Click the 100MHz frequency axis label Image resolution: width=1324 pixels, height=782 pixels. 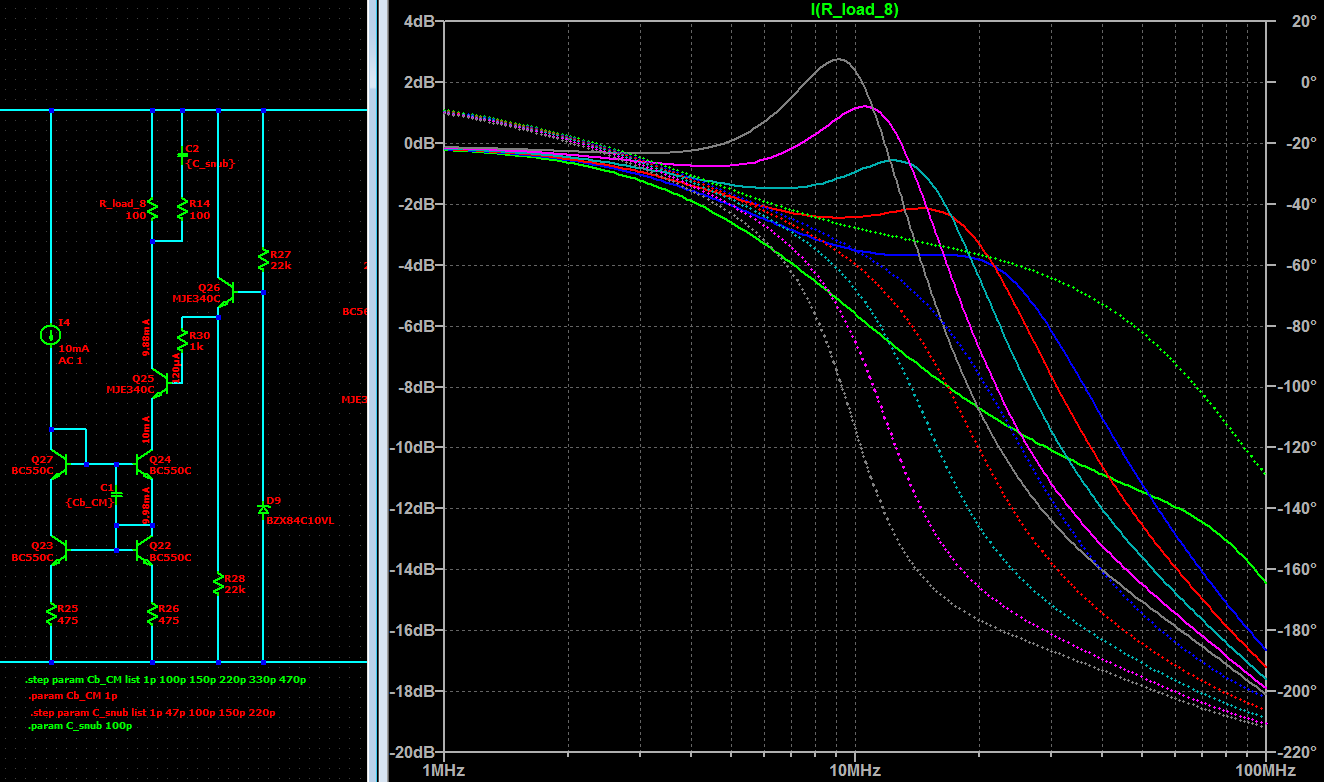point(1265,772)
